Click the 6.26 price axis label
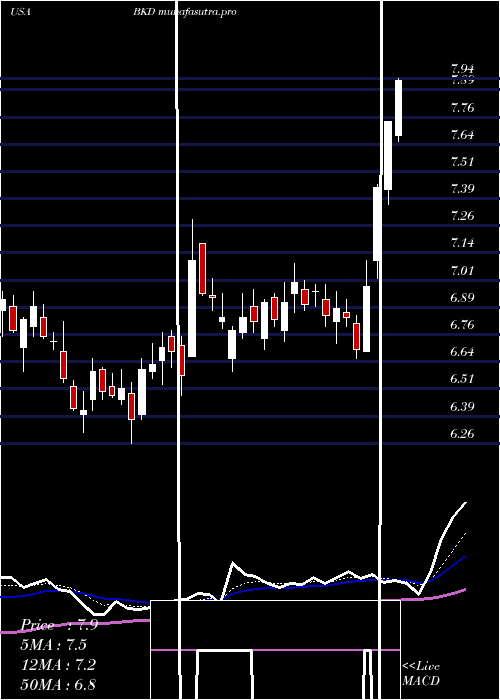The height and width of the screenshot is (700, 500). [462, 433]
